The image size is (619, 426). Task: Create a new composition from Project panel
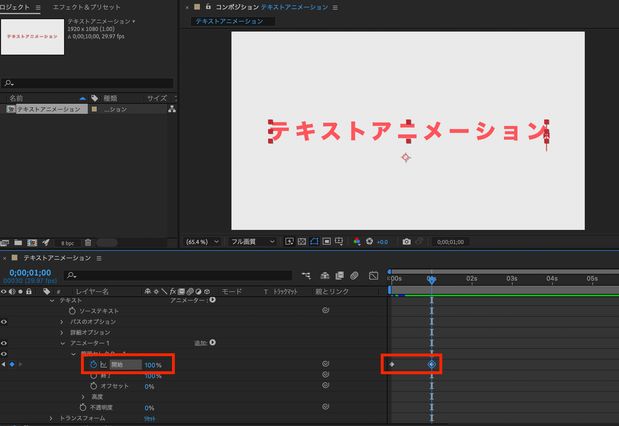point(32,242)
